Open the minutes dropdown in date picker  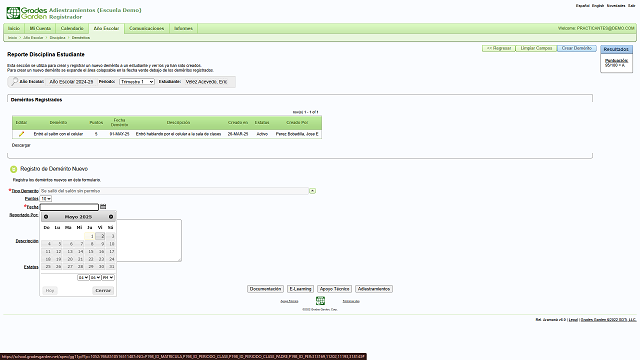95,278
